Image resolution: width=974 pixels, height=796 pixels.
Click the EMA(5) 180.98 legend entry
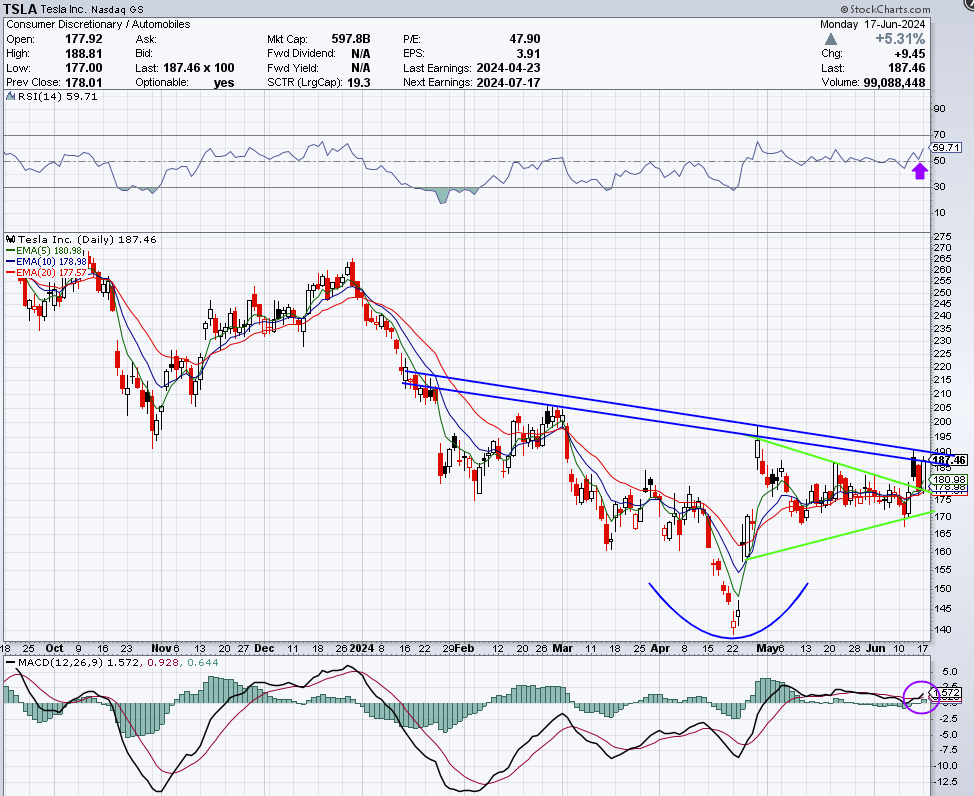click(44, 250)
